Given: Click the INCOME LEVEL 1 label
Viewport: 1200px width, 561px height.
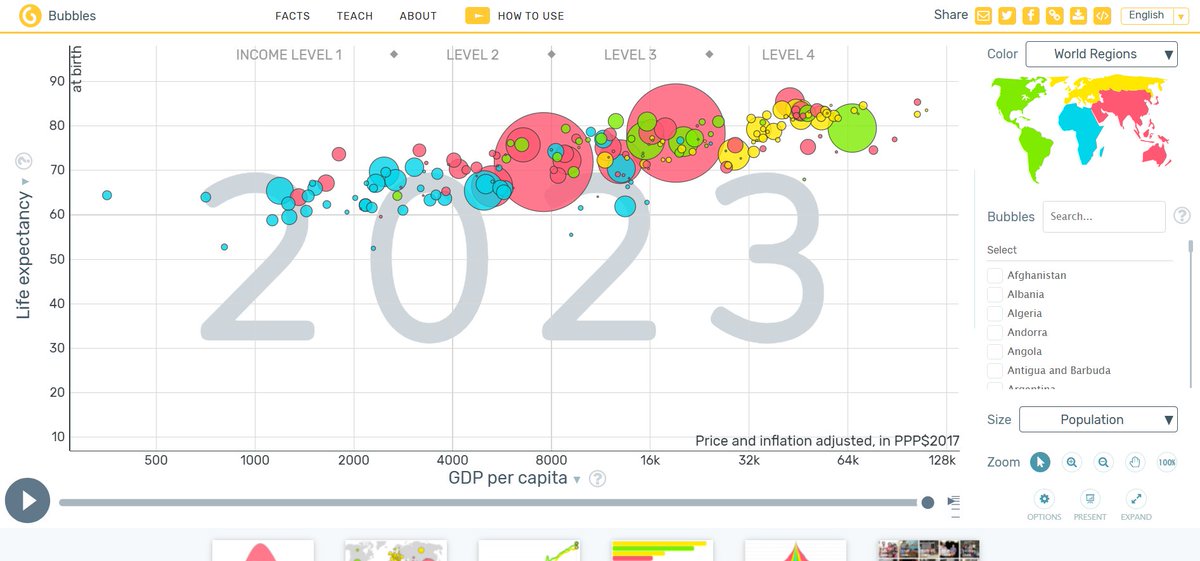Looking at the screenshot, I should click(289, 55).
